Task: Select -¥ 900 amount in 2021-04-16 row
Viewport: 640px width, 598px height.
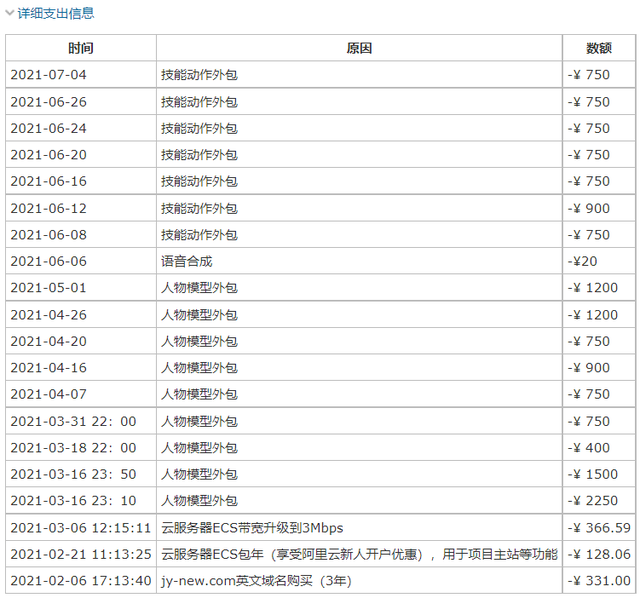Action: [x=599, y=368]
